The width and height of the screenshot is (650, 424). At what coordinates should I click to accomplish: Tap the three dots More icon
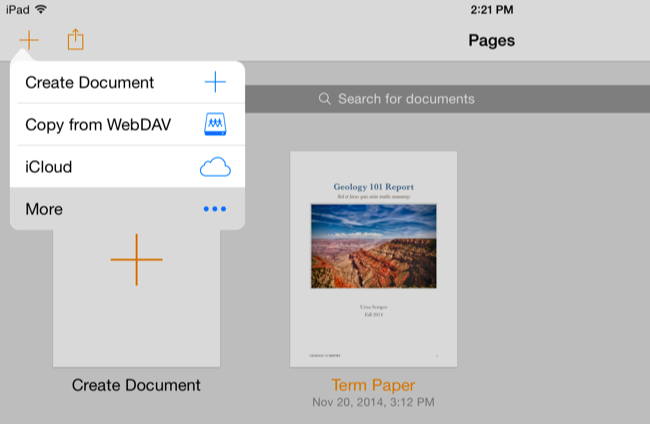point(215,209)
